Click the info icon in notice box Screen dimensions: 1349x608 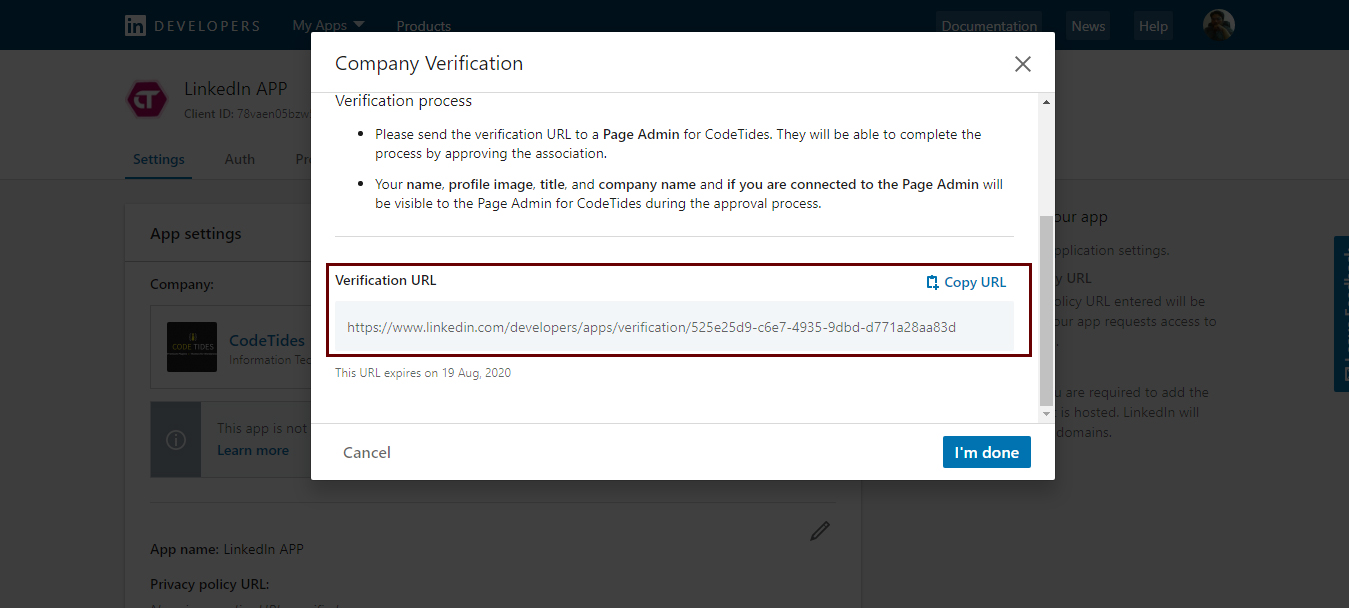176,440
